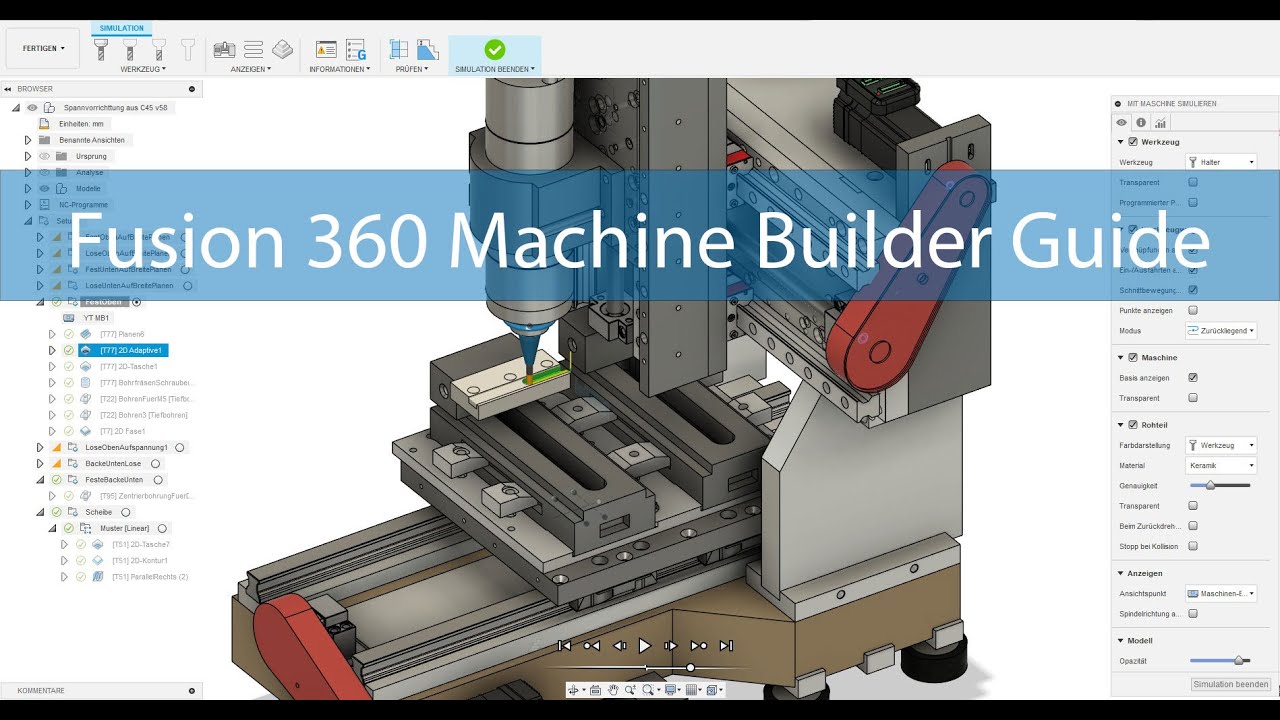Click the first milling tool icon in Werkzeug group
The height and width of the screenshot is (720, 1280).
coord(101,49)
